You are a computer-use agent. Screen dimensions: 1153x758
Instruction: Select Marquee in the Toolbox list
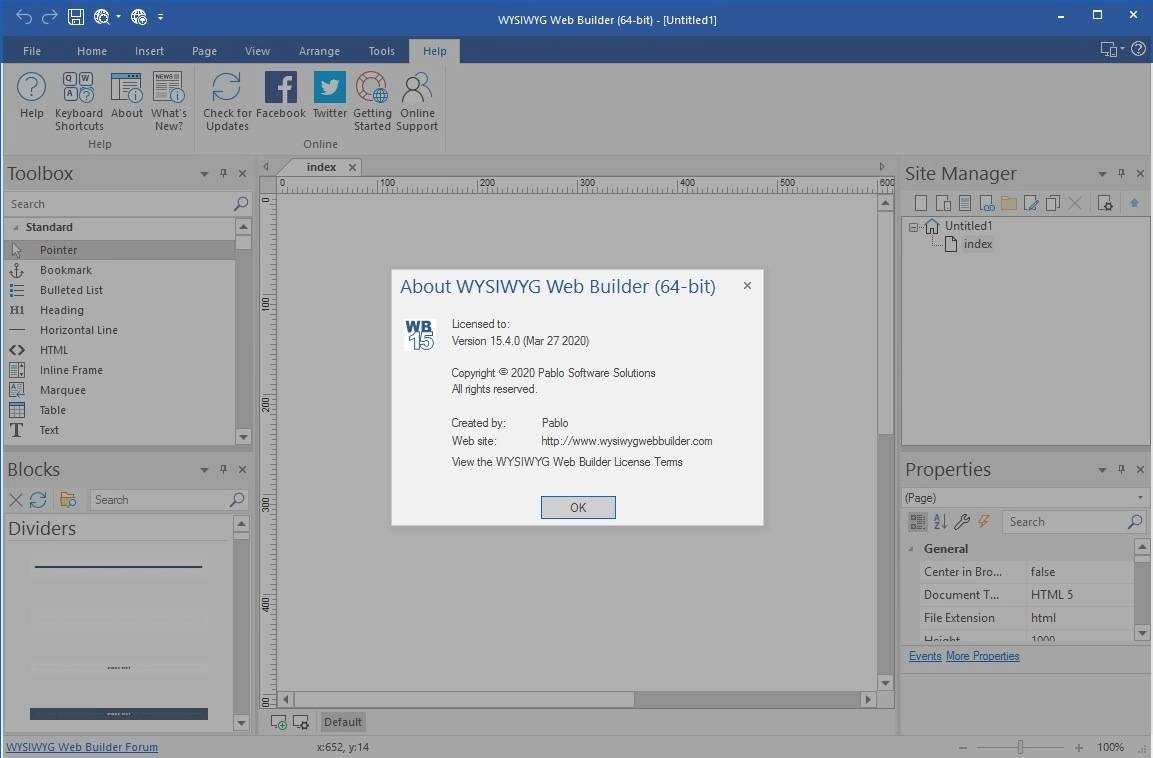pyautogui.click(x=63, y=390)
